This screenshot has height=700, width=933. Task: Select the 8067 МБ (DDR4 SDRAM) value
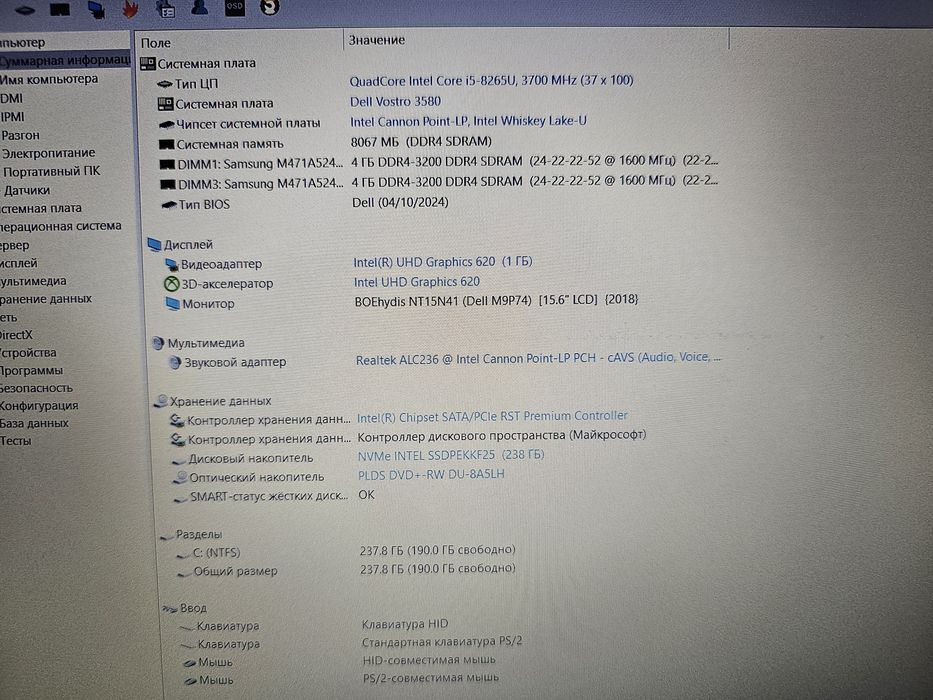pyautogui.click(x=421, y=142)
